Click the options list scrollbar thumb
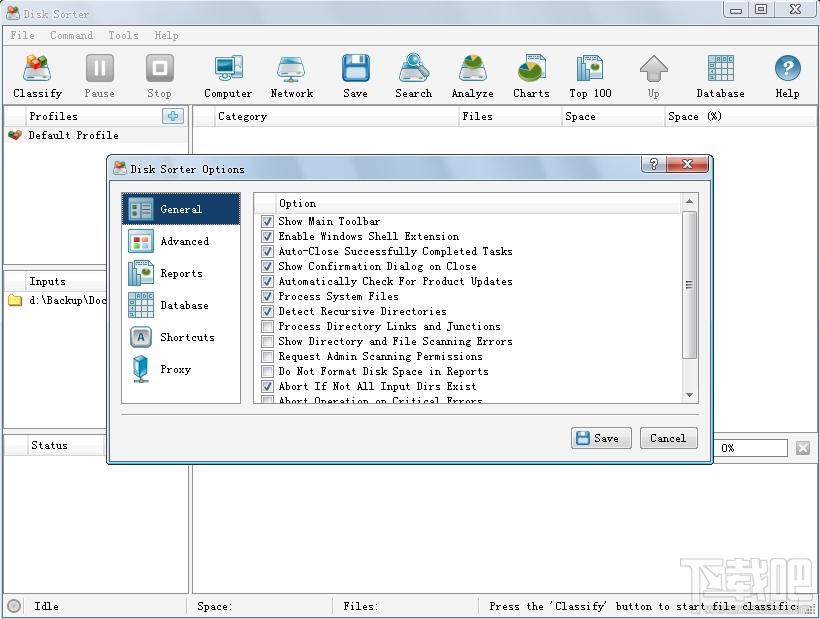This screenshot has width=820, height=619. pos(689,285)
